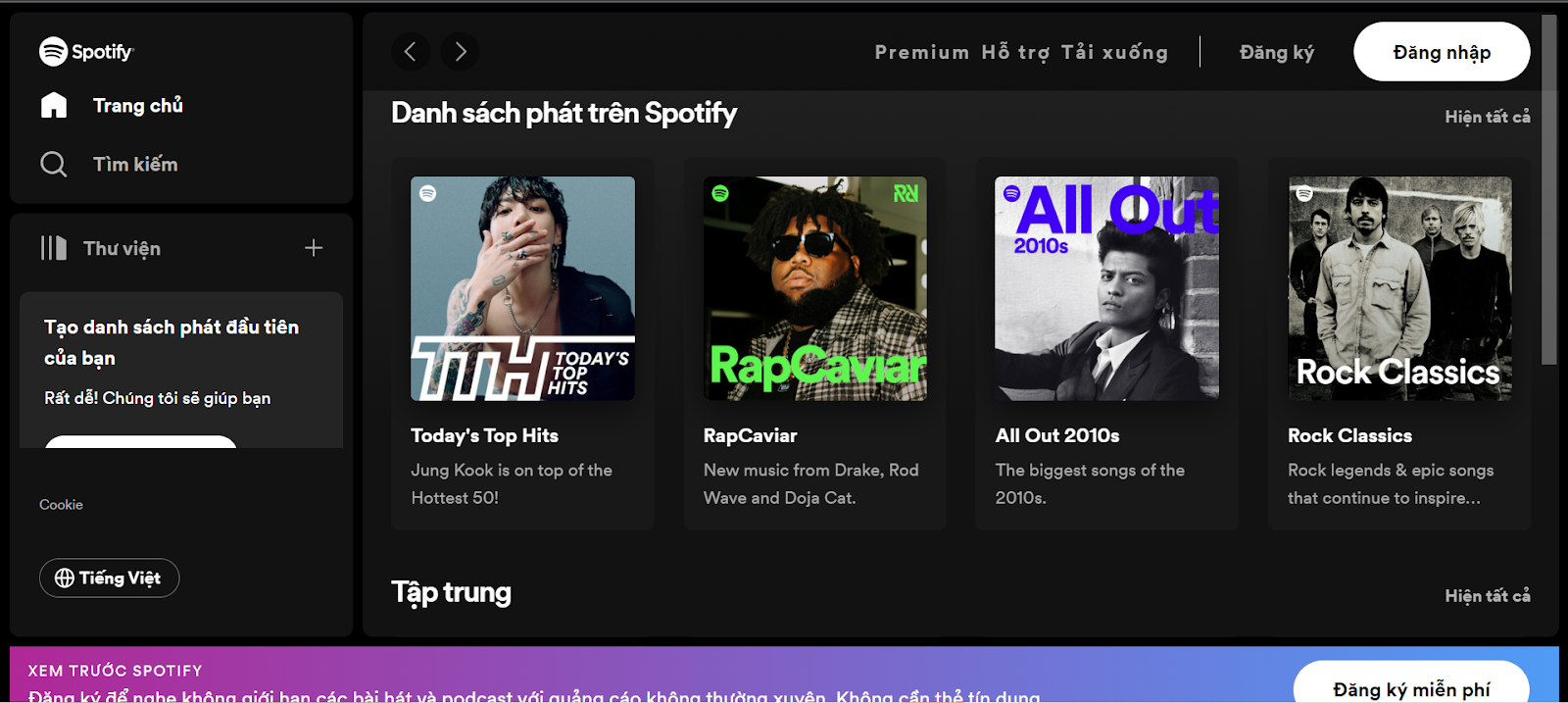Image resolution: width=1568 pixels, height=703 pixels.
Task: Click the Spotify logo
Action: (86, 51)
